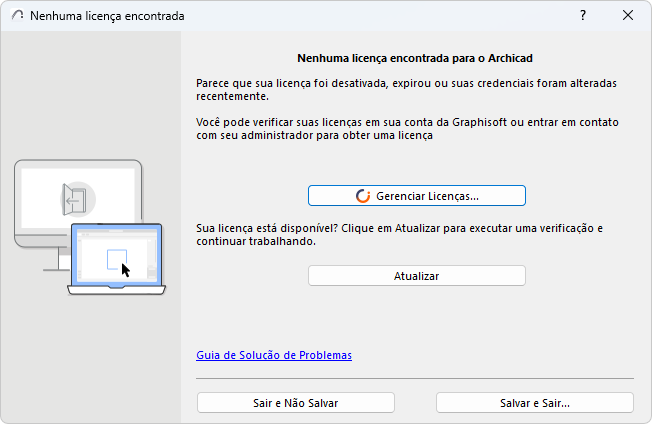Click the question mark help button
The height and width of the screenshot is (424, 652).
pyautogui.click(x=583, y=15)
